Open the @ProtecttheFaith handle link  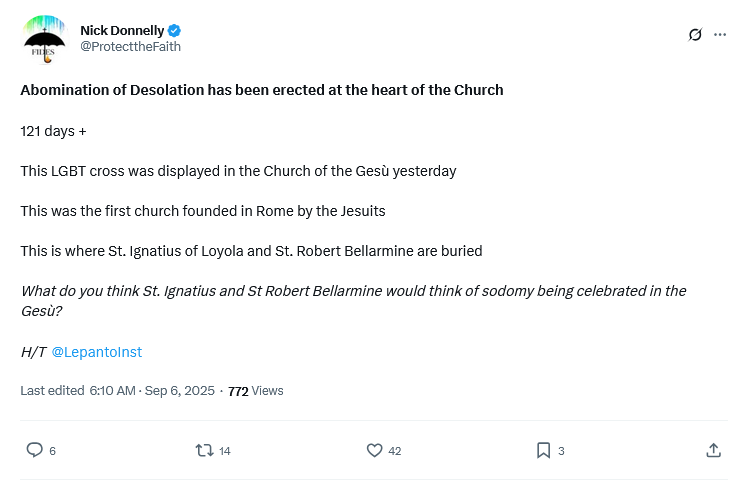click(130, 47)
